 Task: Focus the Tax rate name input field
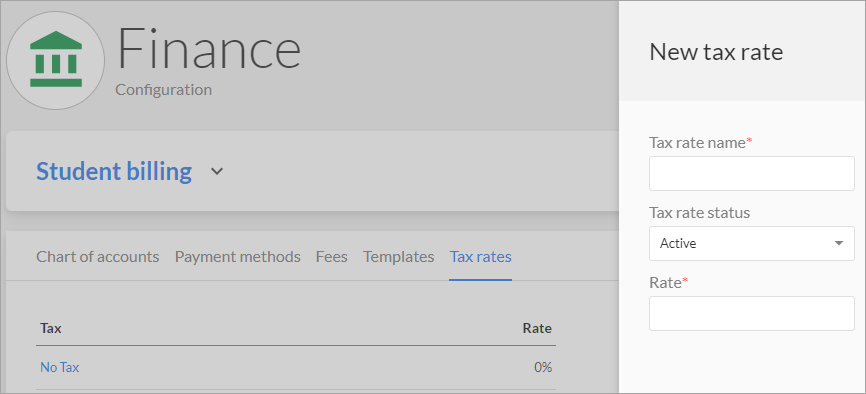point(752,174)
